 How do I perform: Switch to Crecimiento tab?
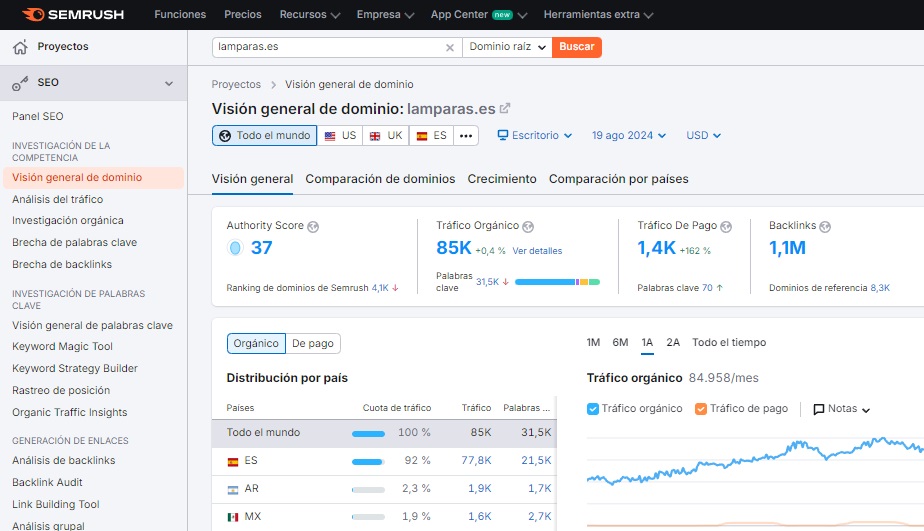[x=502, y=179]
